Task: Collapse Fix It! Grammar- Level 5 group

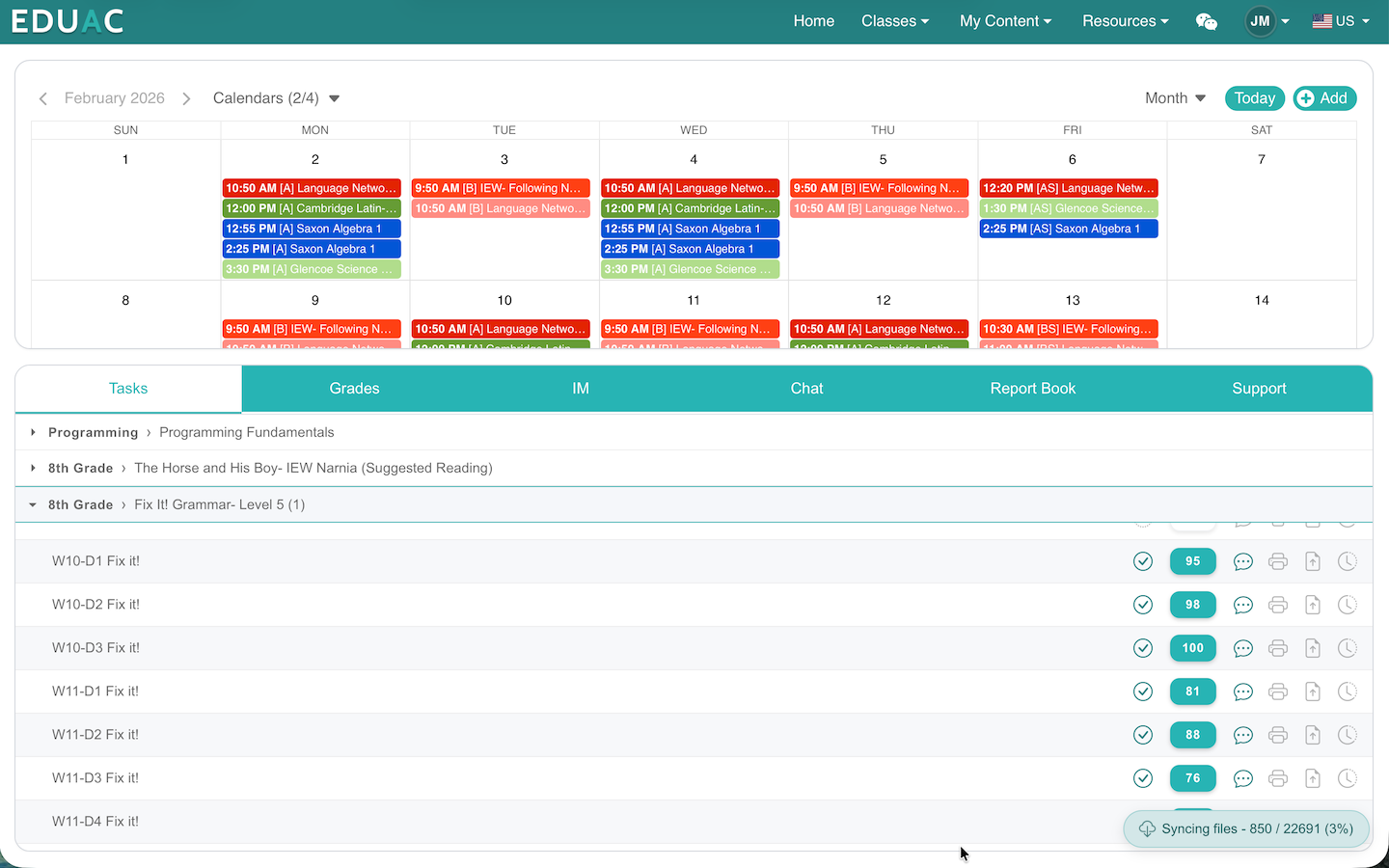Action: click(33, 504)
